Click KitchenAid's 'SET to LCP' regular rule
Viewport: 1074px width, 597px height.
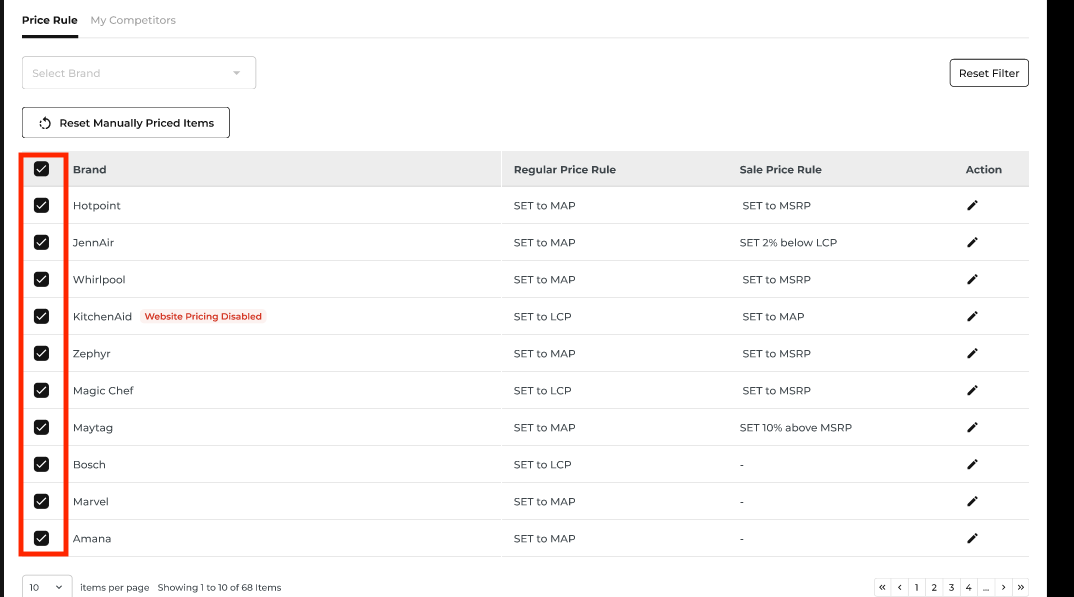tap(542, 316)
